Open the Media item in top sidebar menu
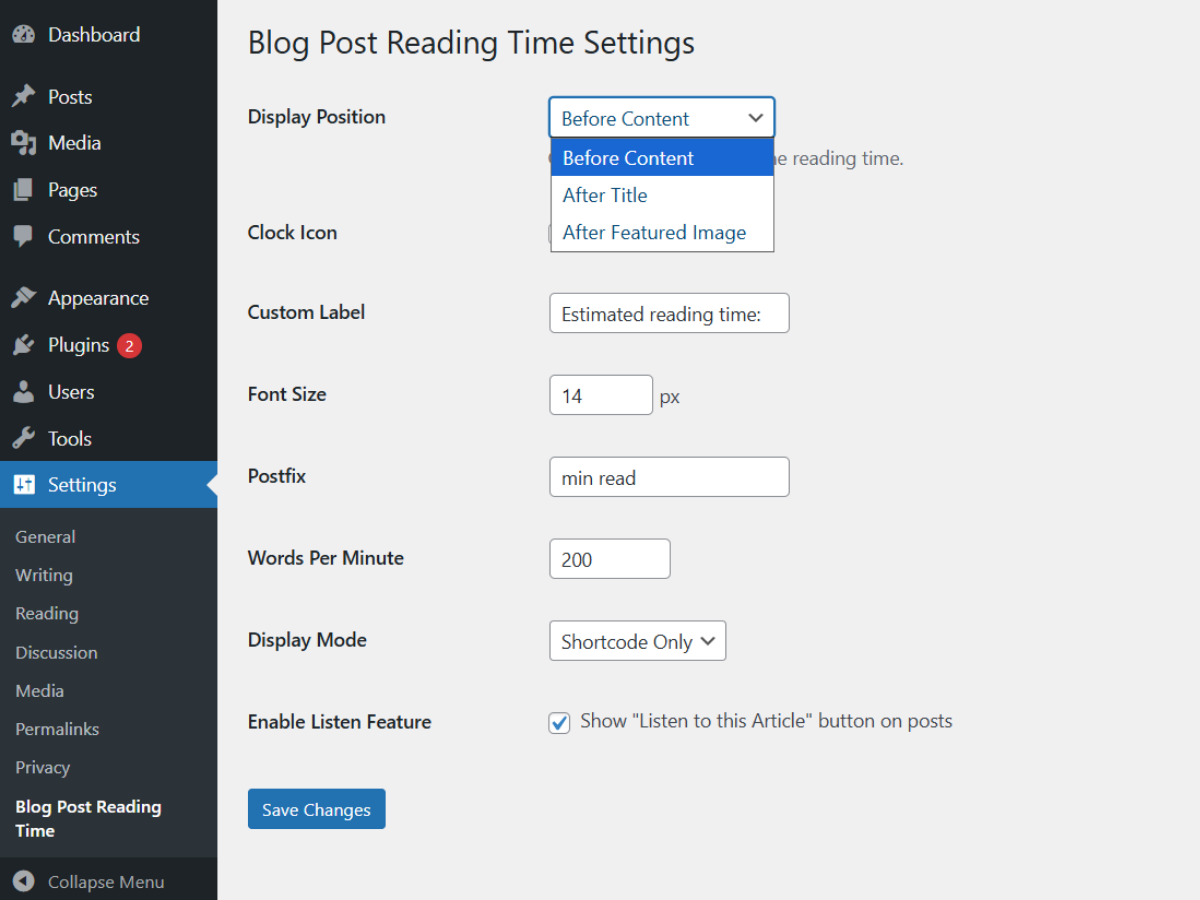 (74, 143)
